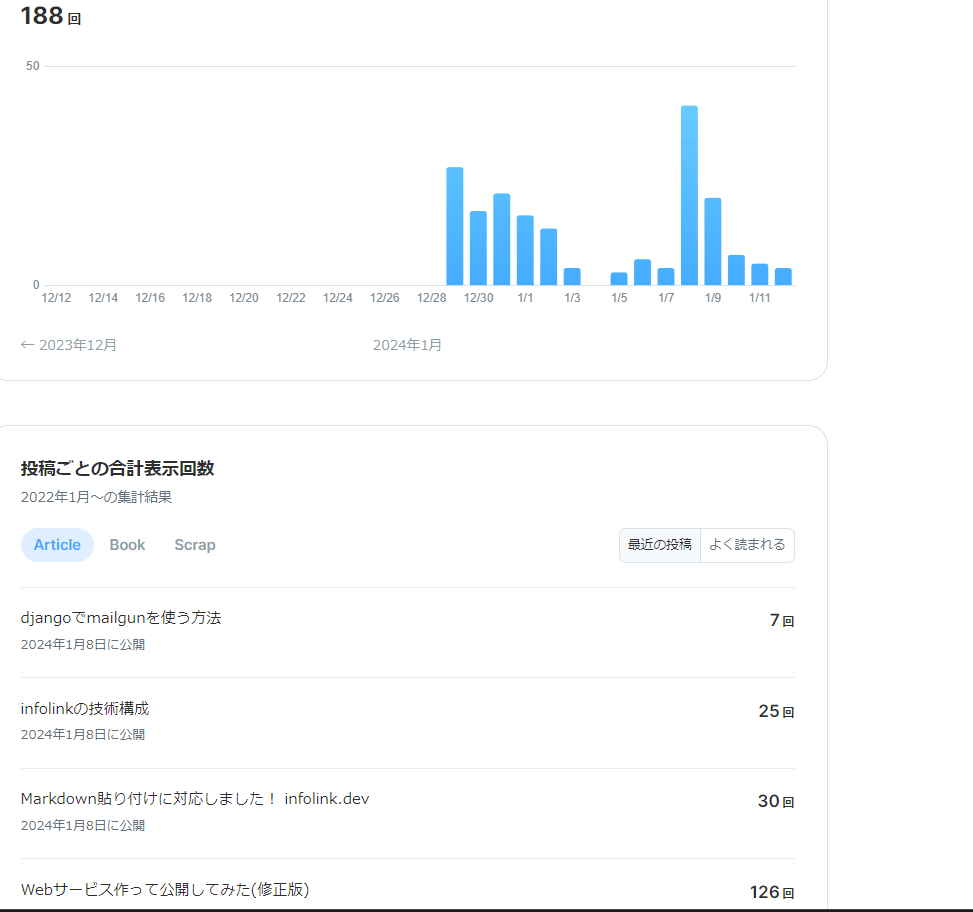Viewport: 973px width, 912px height.
Task: Click the chart bar for 12/31
Action: (x=502, y=239)
